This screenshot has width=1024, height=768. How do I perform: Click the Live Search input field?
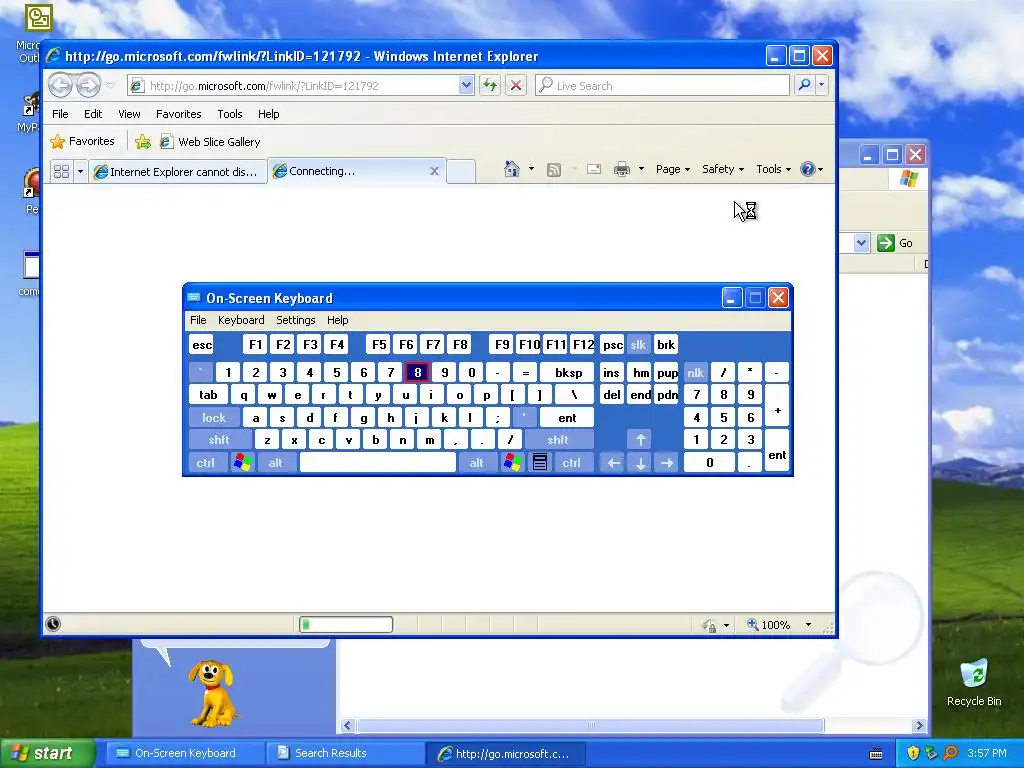[x=662, y=85]
